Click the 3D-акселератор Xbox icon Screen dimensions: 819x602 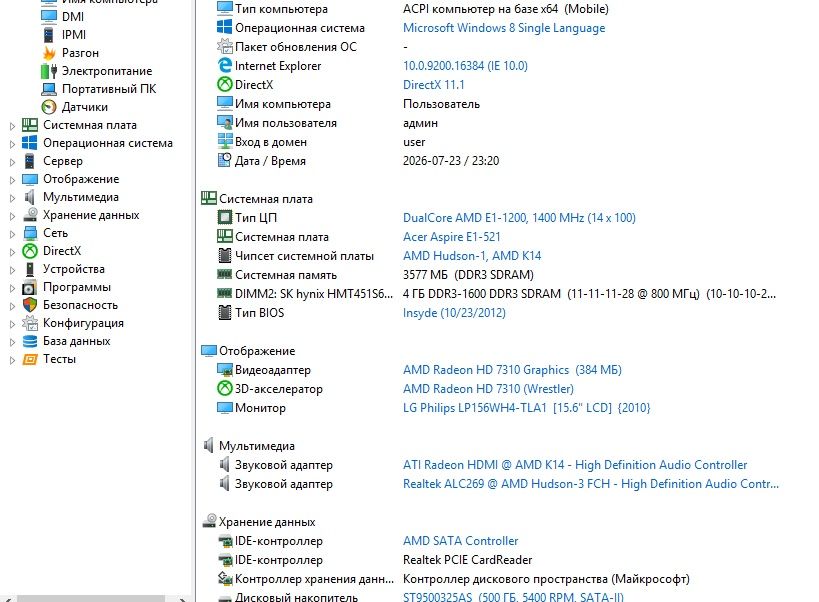(225, 388)
